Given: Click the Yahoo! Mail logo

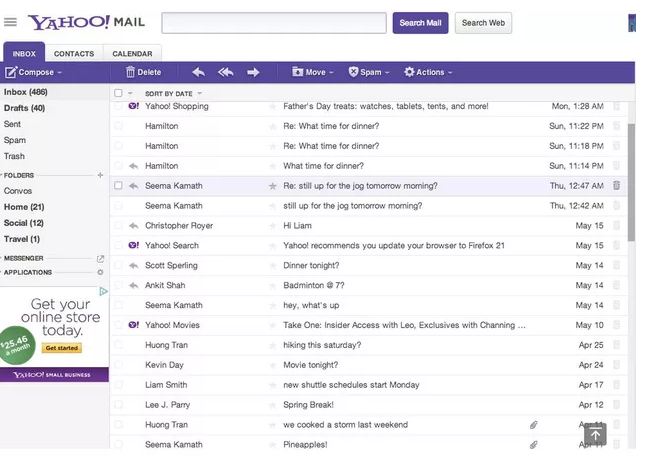Looking at the screenshot, I should [86, 22].
